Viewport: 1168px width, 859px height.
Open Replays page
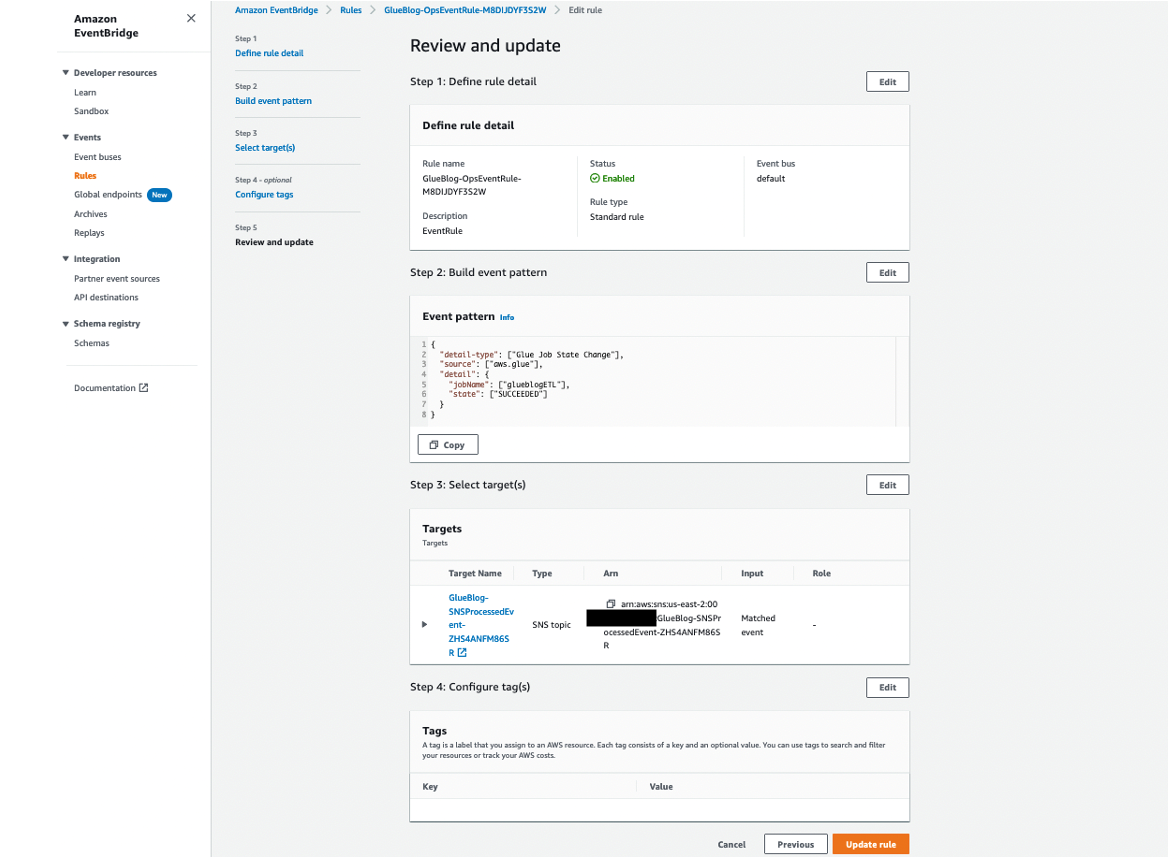coord(89,233)
